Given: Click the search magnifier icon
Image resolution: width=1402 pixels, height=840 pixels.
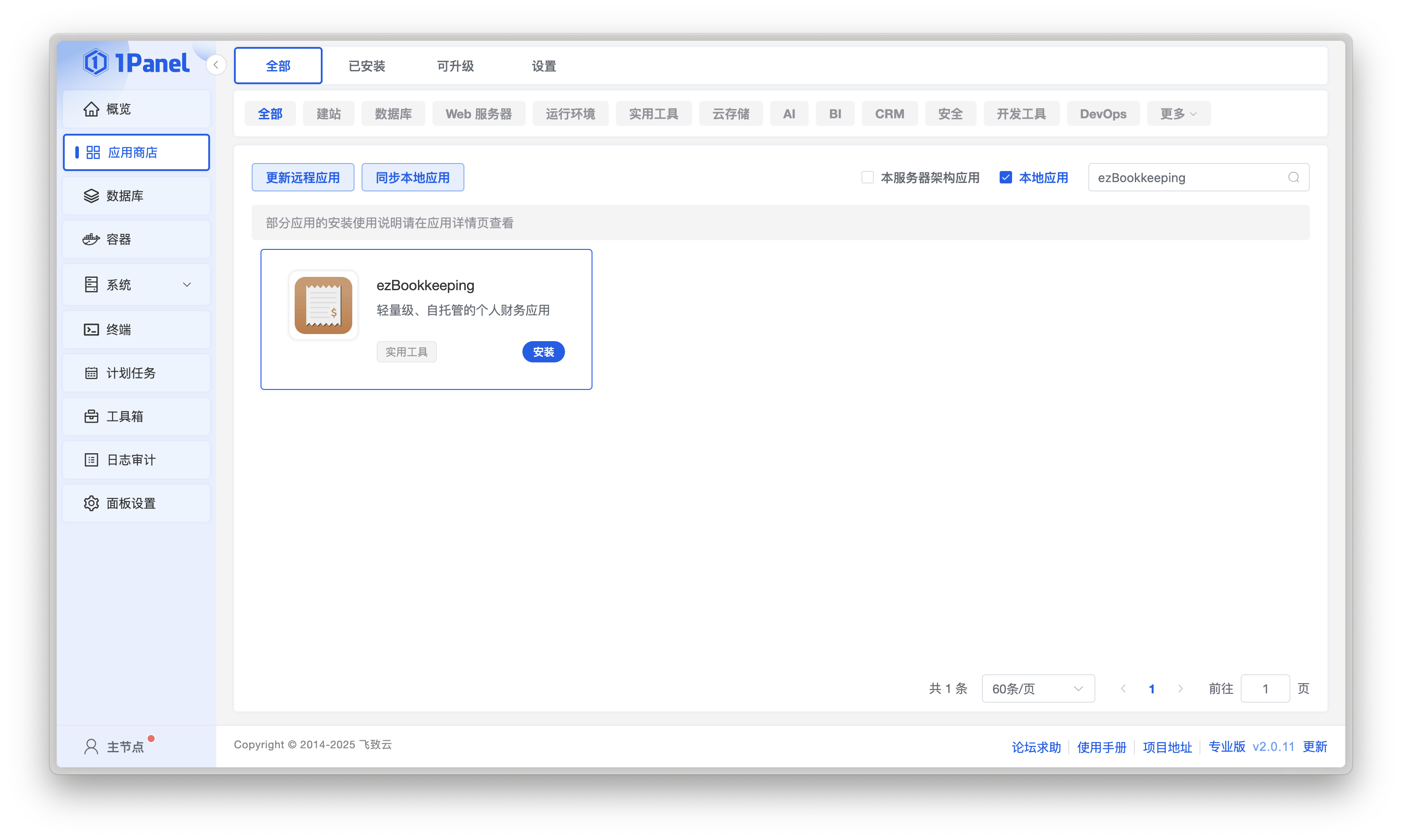Looking at the screenshot, I should point(1293,177).
